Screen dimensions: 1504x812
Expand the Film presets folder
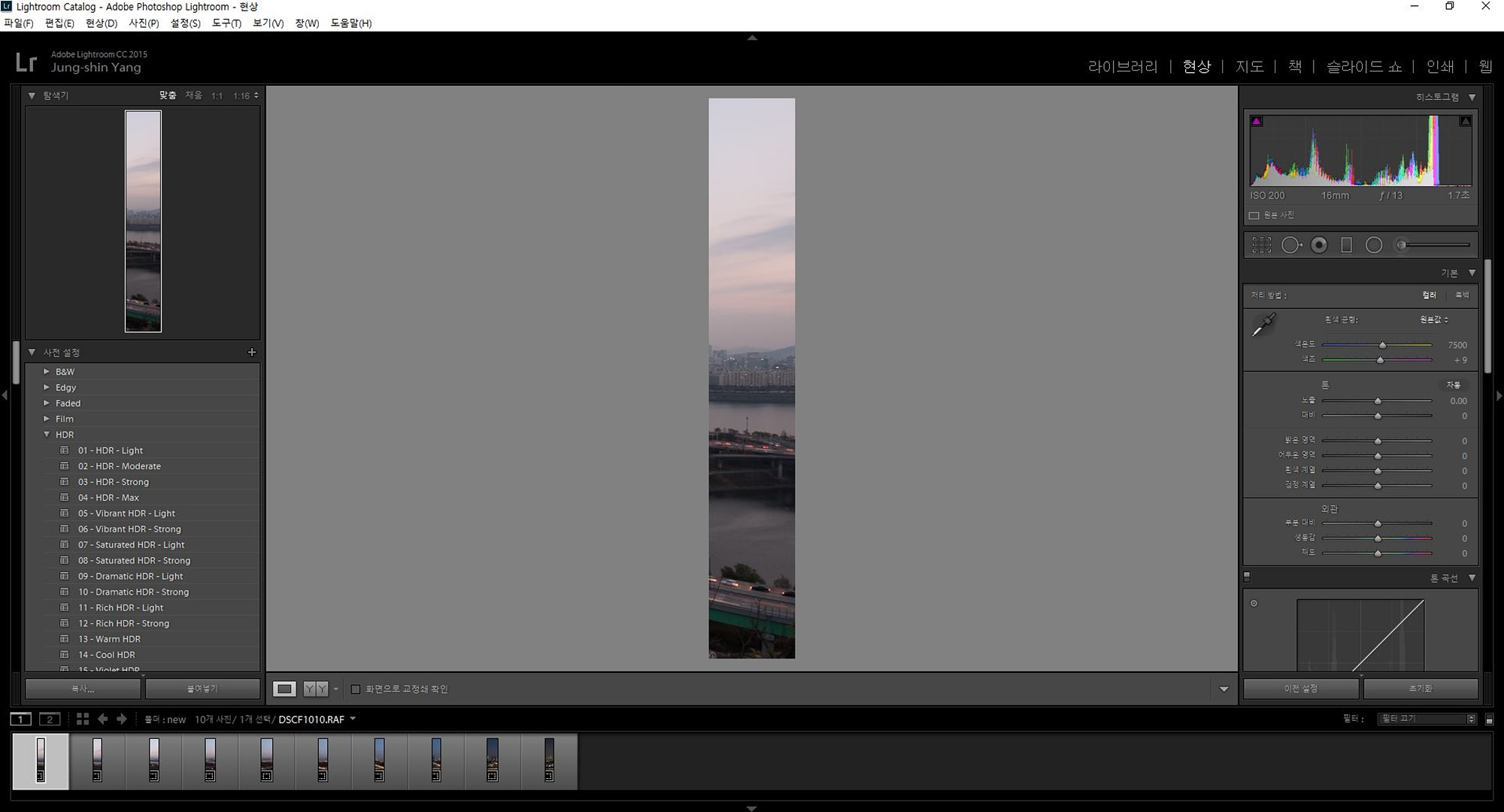click(47, 419)
